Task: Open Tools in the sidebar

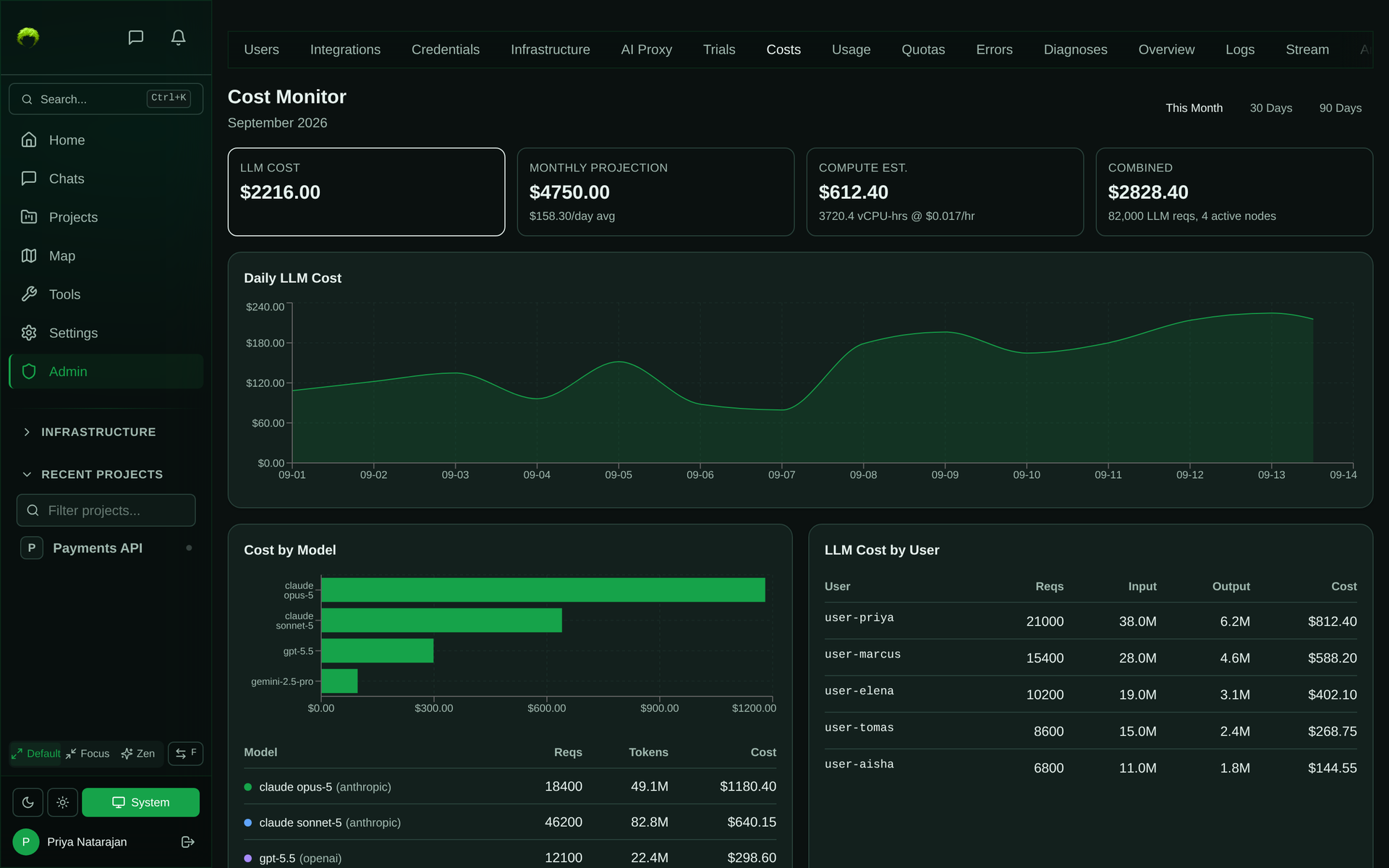Action: point(106,294)
